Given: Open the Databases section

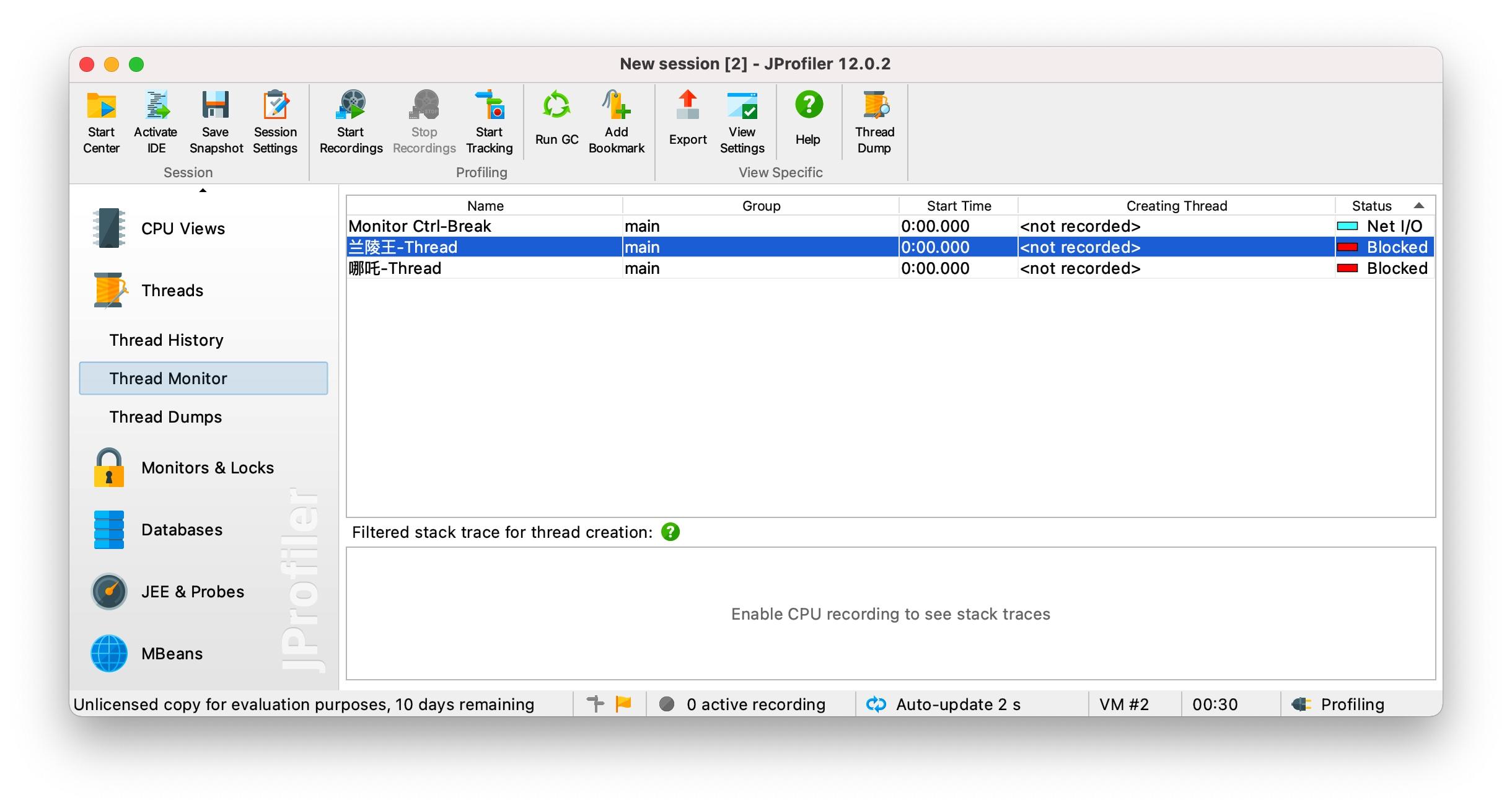Looking at the screenshot, I should click(157, 529).
